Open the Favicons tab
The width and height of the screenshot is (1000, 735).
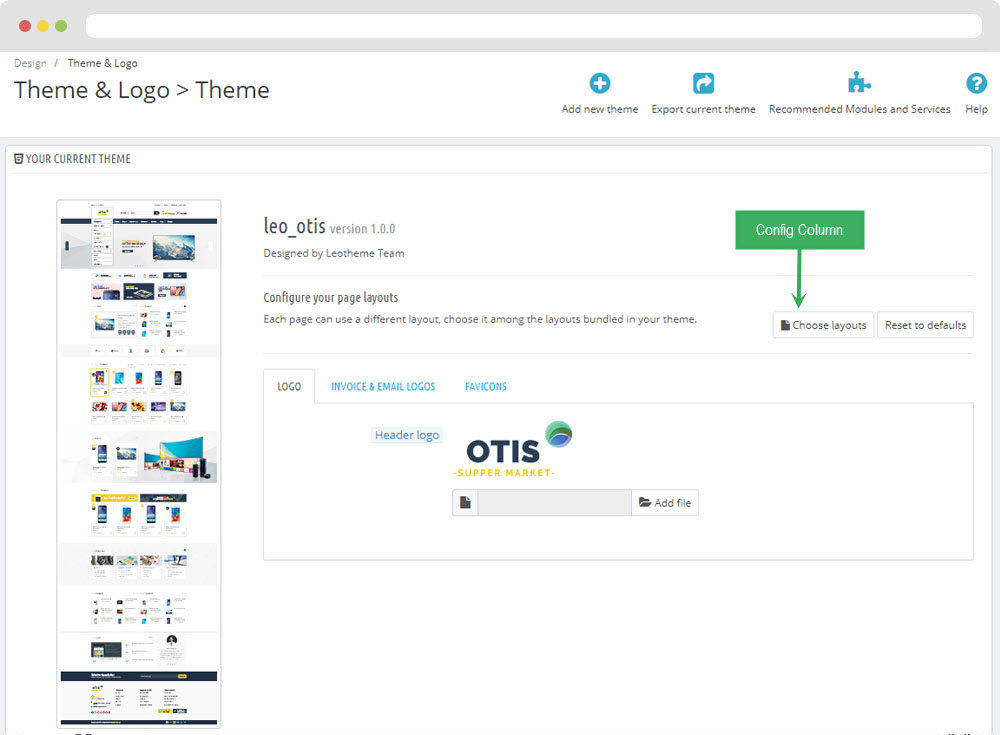coord(485,386)
